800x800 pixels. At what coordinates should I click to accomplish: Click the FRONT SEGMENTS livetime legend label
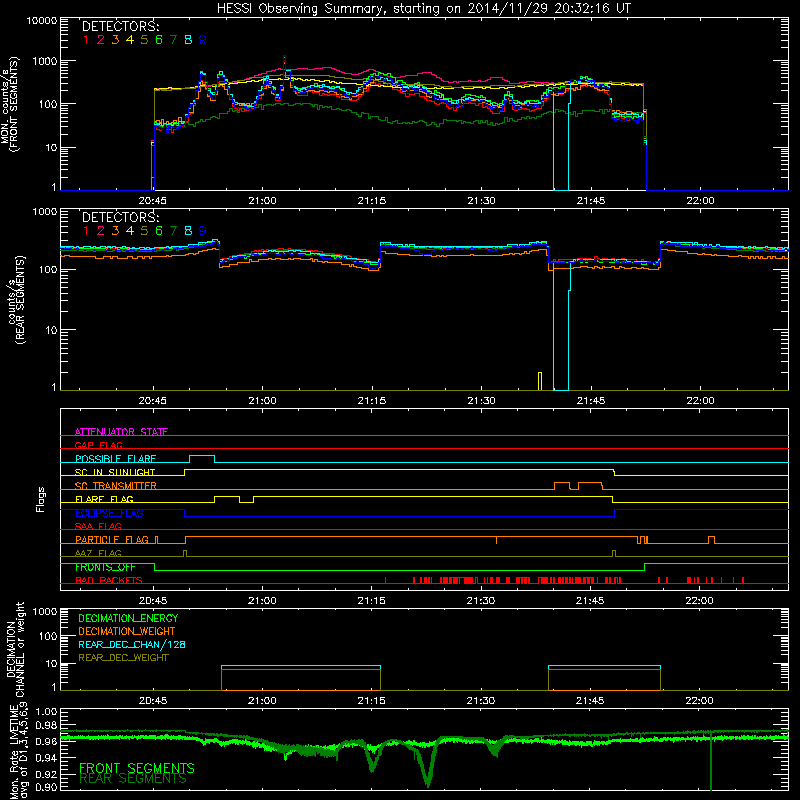tap(137, 768)
